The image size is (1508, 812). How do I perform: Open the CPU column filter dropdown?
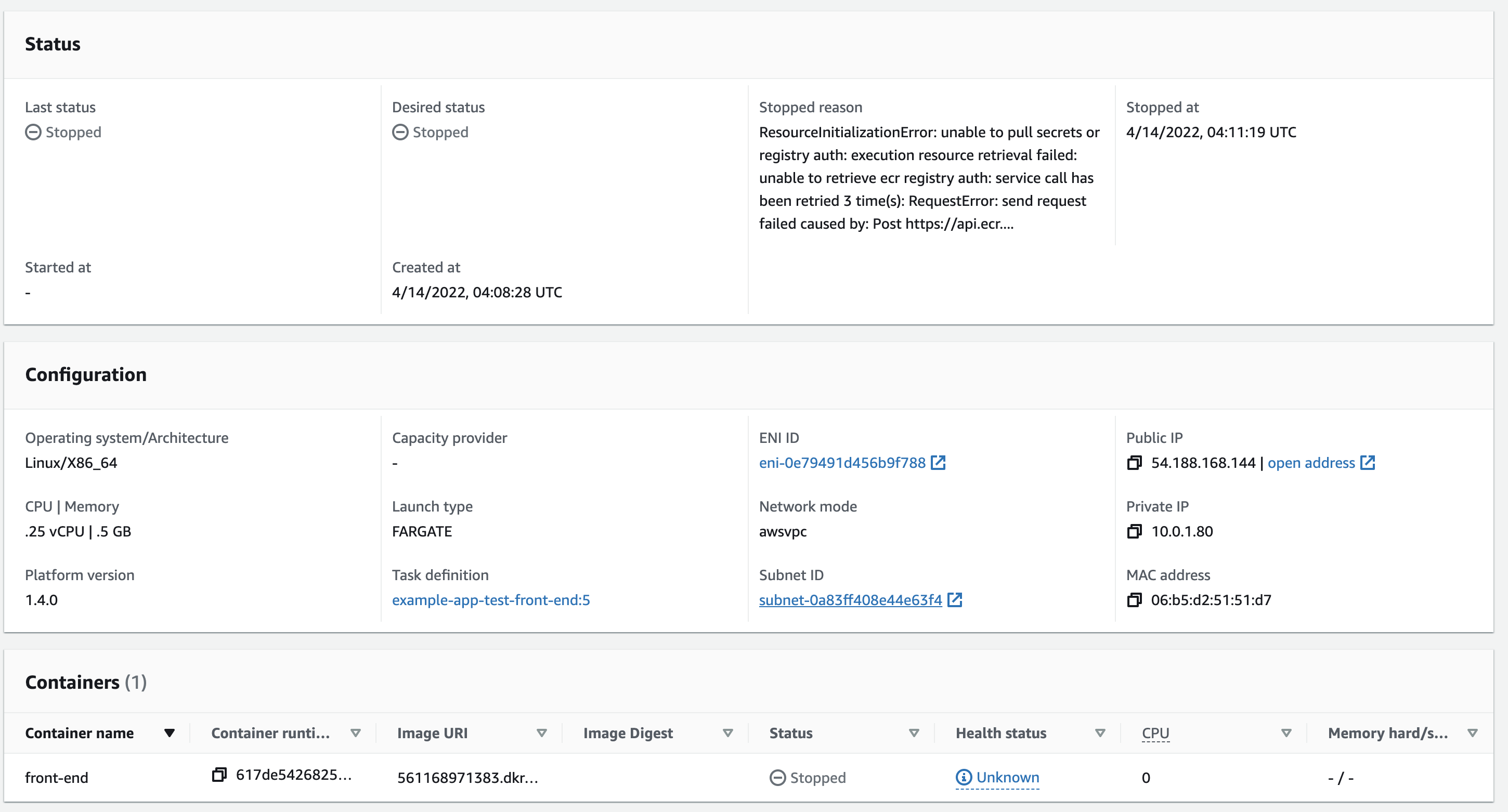[x=1285, y=732]
